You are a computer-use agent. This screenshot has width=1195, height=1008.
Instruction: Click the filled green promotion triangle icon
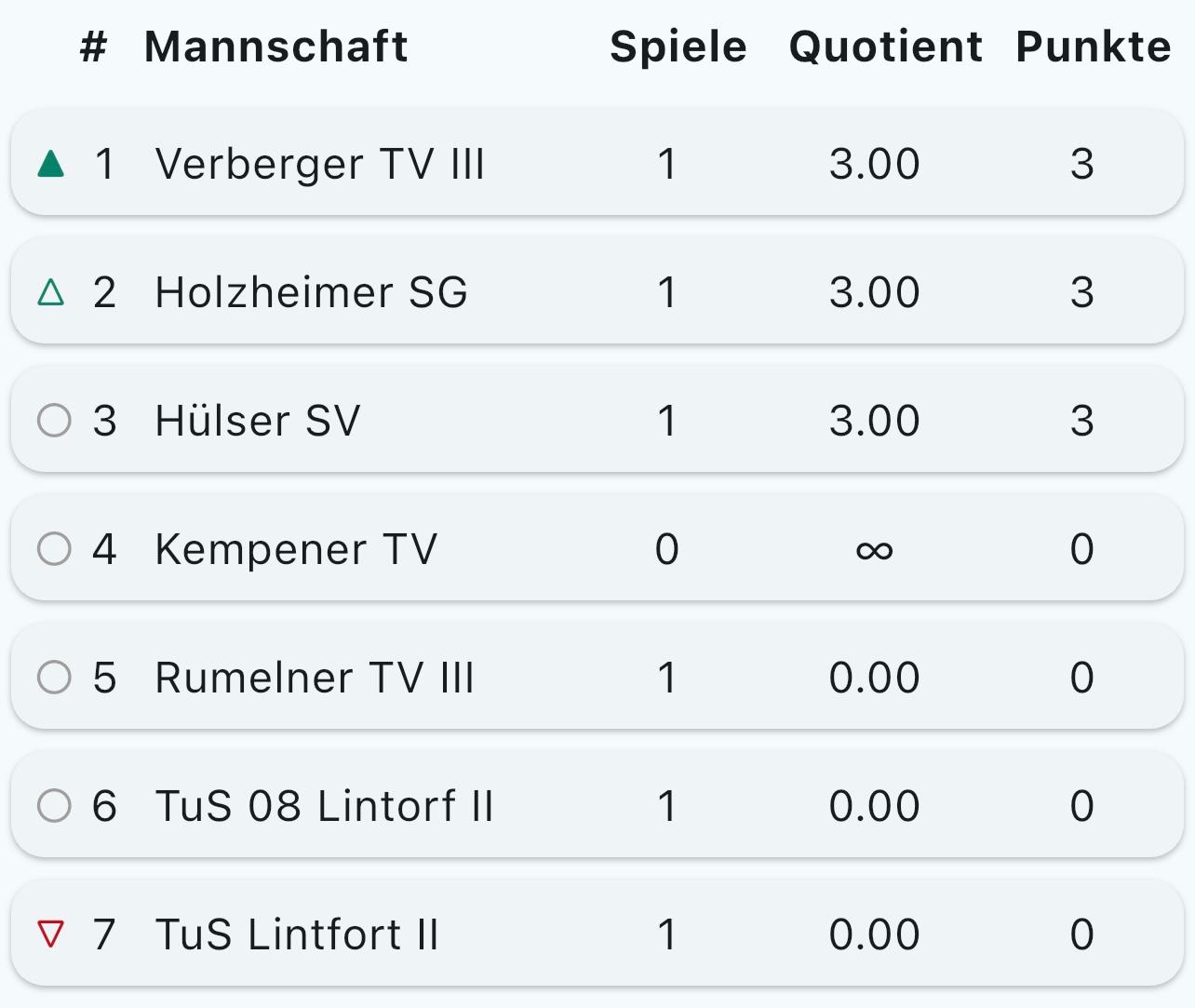point(51,165)
